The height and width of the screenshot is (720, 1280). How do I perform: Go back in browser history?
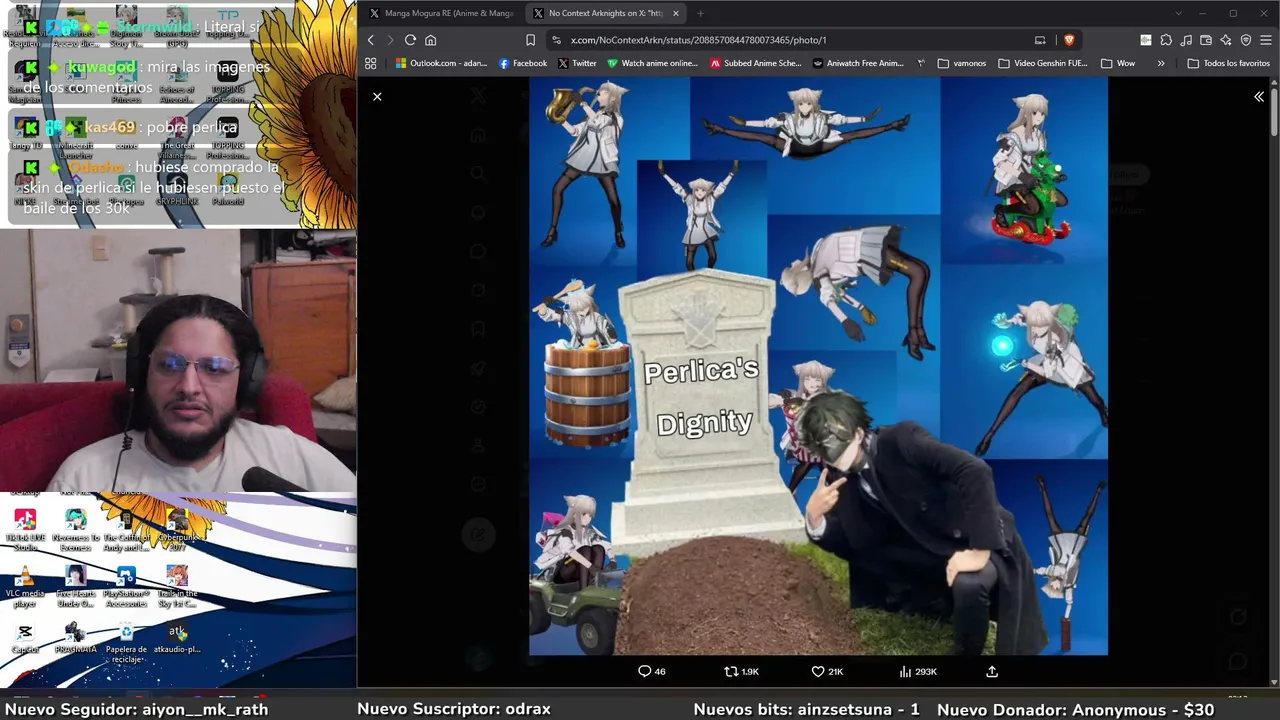pos(370,40)
